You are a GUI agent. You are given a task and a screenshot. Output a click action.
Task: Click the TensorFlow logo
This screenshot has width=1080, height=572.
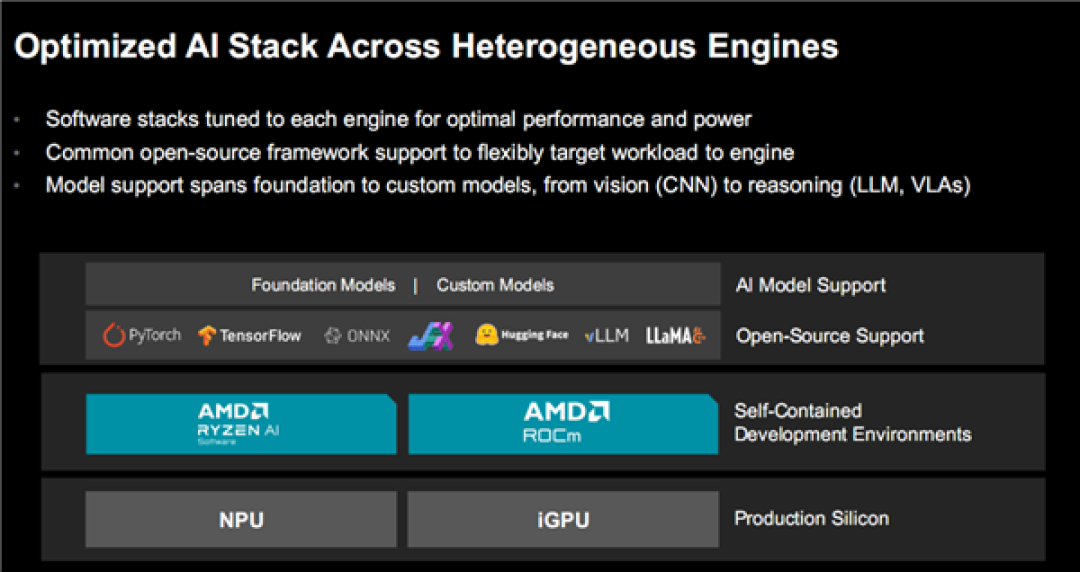249,336
